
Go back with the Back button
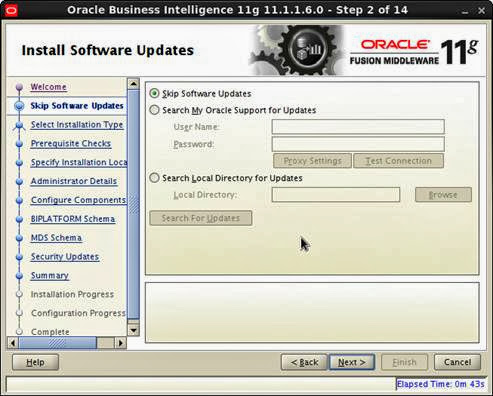[304, 362]
